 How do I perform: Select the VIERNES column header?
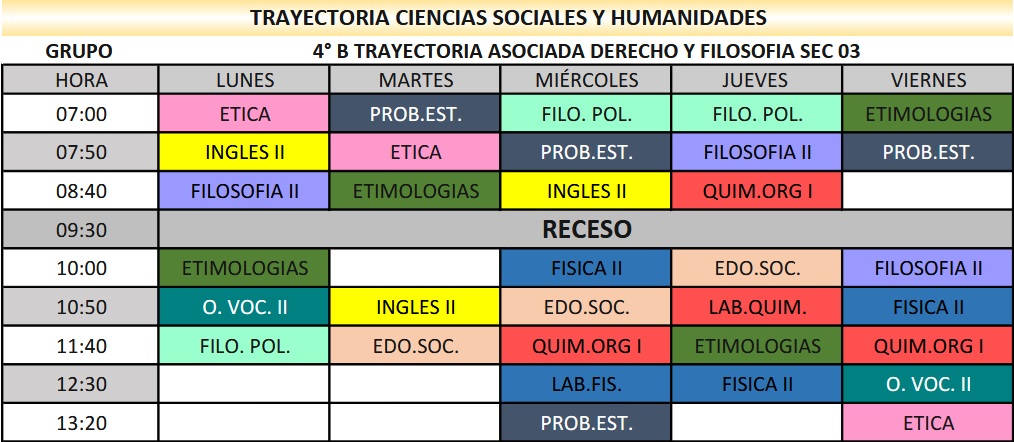928,80
